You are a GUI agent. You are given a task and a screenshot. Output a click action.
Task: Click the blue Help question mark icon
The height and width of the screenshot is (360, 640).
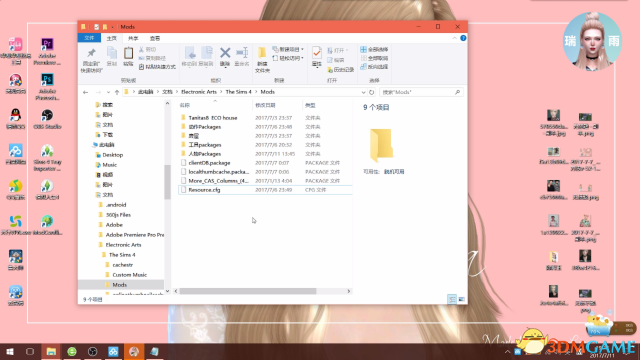(x=463, y=38)
